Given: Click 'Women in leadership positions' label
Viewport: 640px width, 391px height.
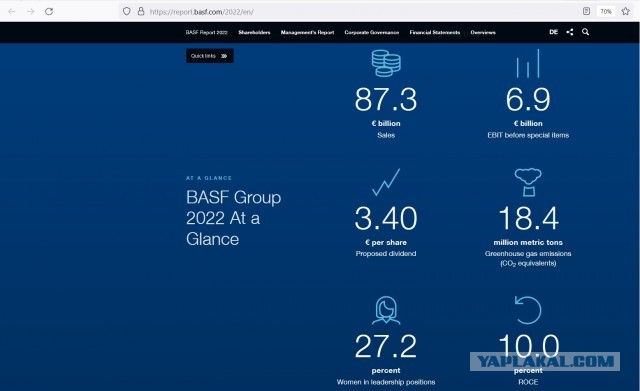Looking at the screenshot, I should tap(386, 382).
